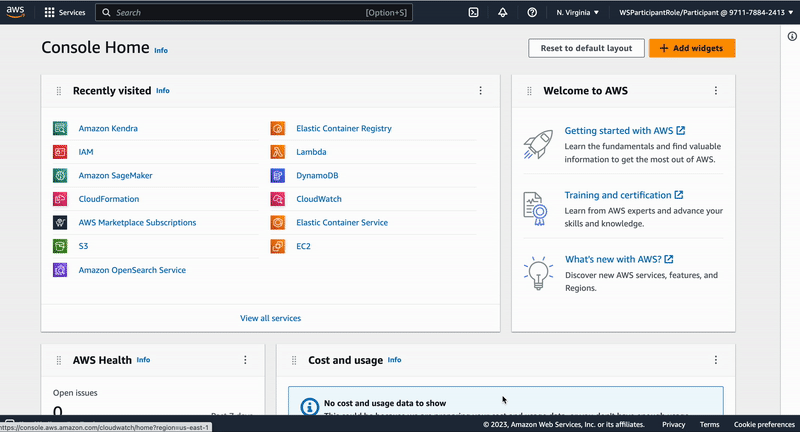Click Info next to Cost and usage

394,360
